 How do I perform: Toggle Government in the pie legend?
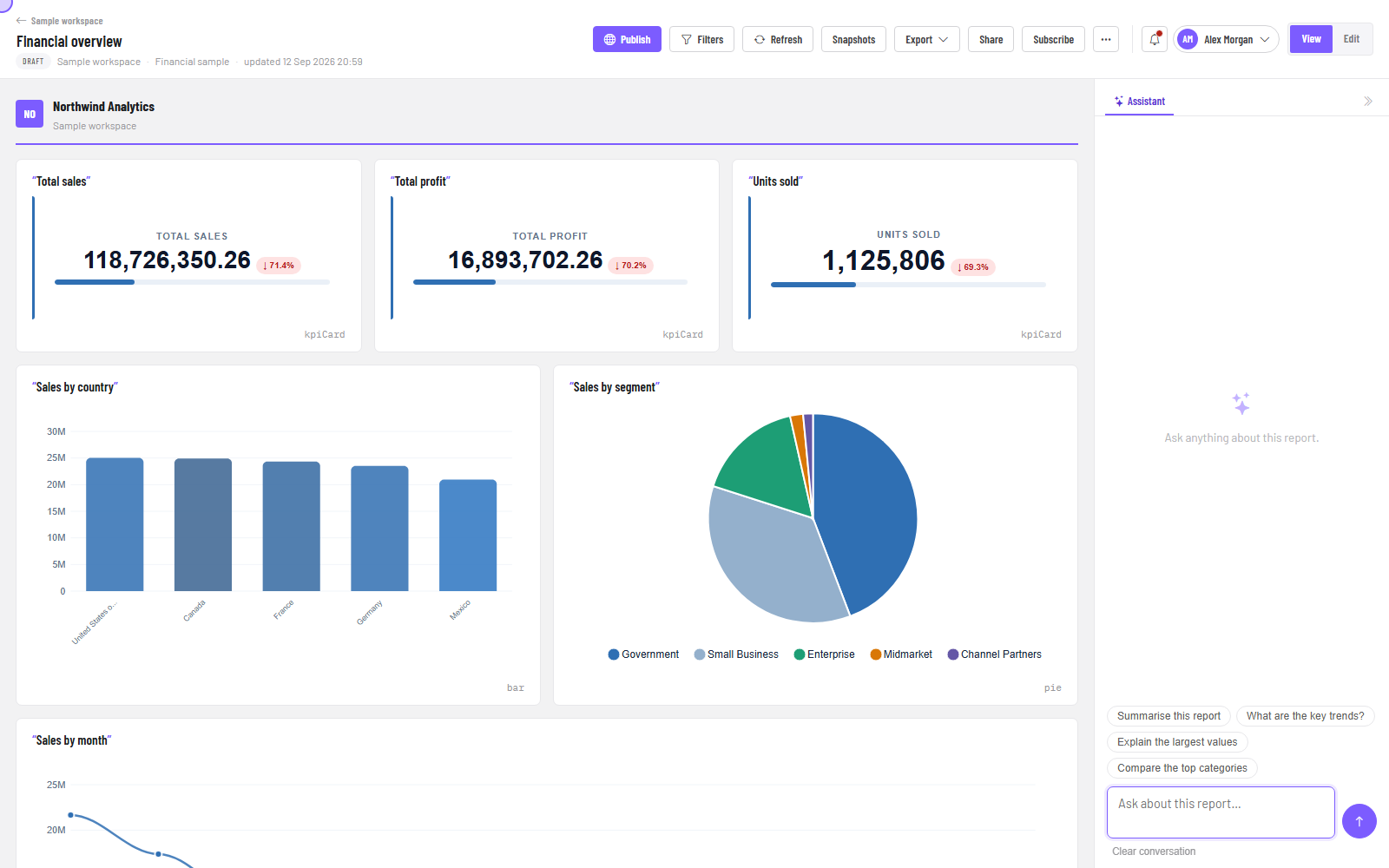click(643, 654)
